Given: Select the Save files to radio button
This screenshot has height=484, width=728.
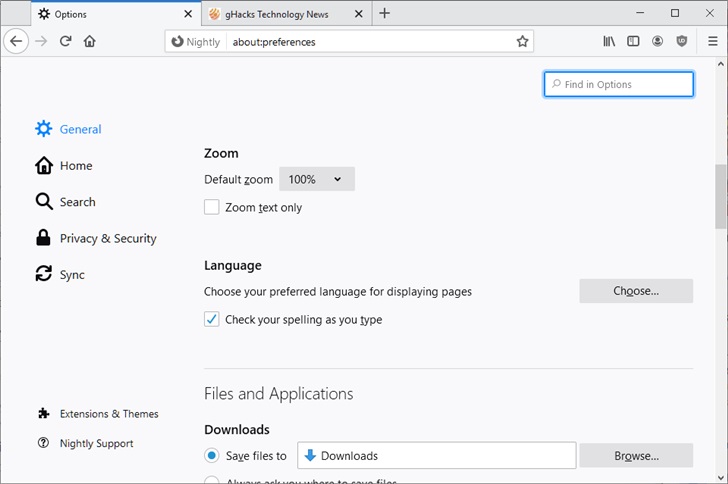Looking at the screenshot, I should 211,456.
